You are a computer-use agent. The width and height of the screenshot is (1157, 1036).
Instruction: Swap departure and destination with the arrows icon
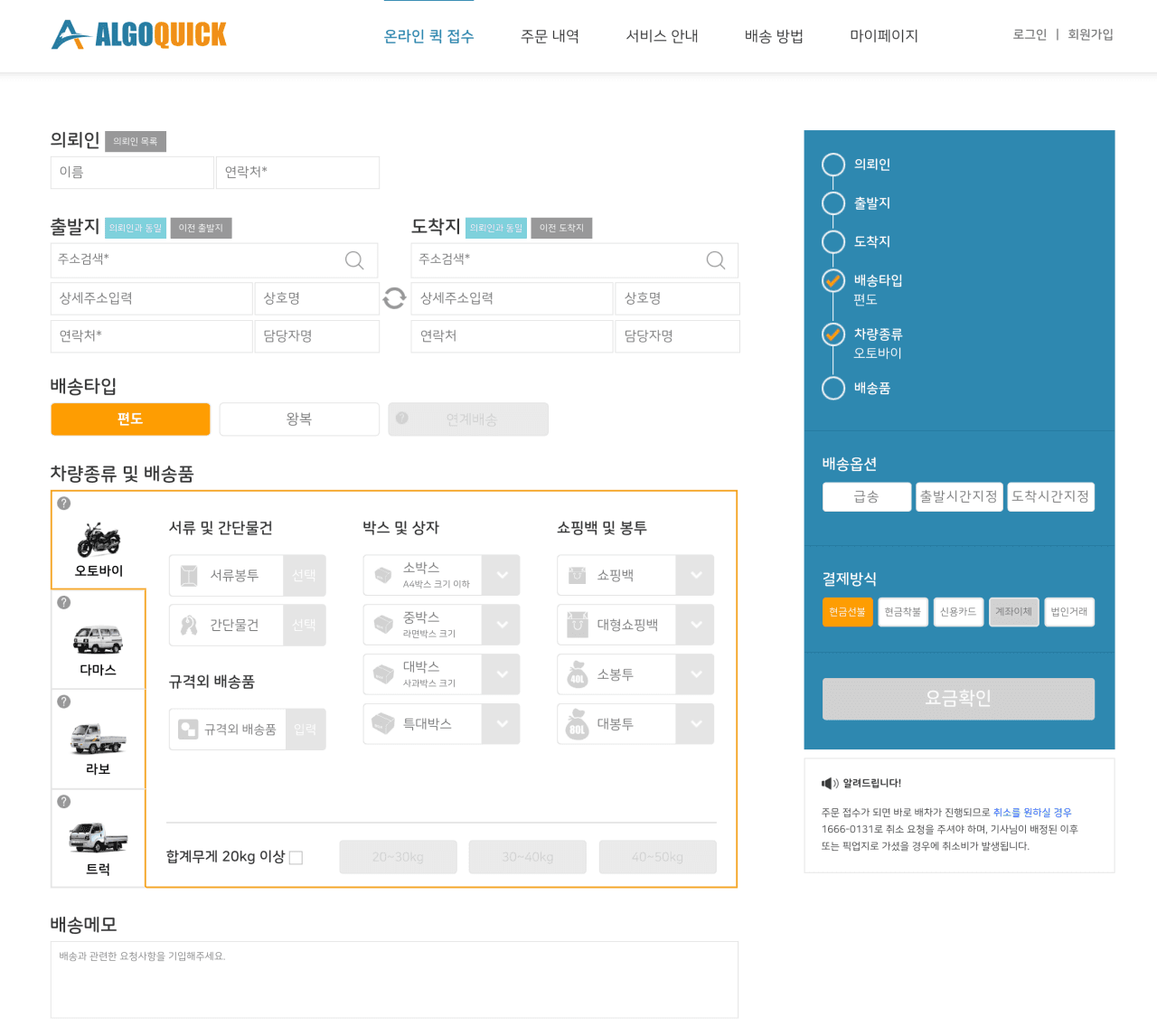pos(395,298)
